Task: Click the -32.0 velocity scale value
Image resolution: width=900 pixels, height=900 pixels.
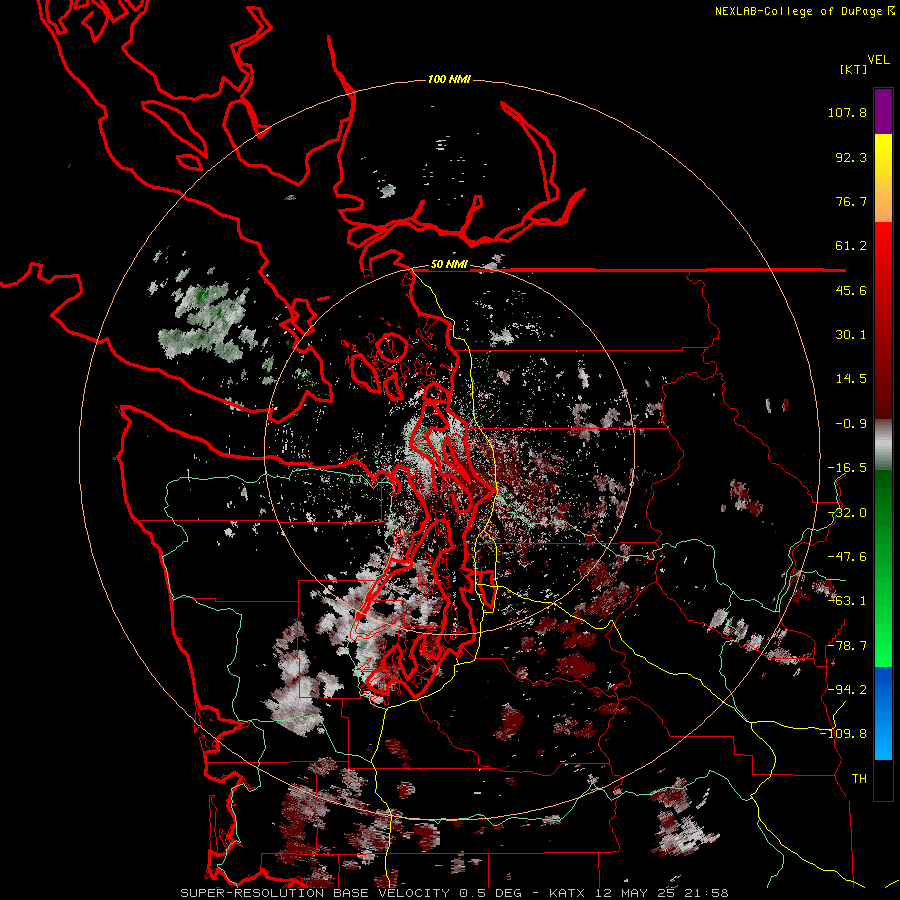Action: (847, 513)
